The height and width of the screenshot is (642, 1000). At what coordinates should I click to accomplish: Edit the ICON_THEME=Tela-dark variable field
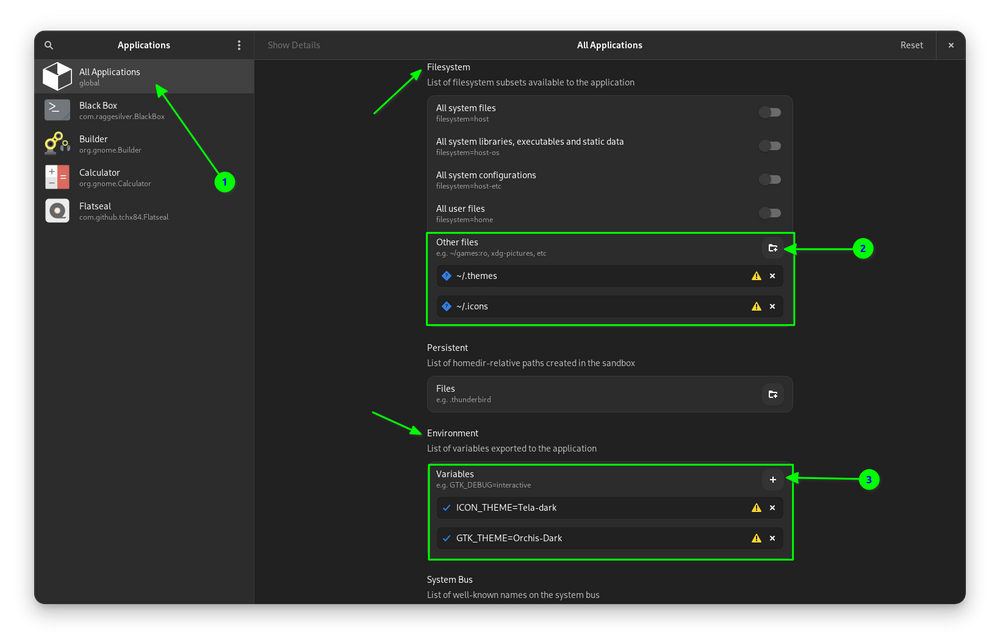590,508
